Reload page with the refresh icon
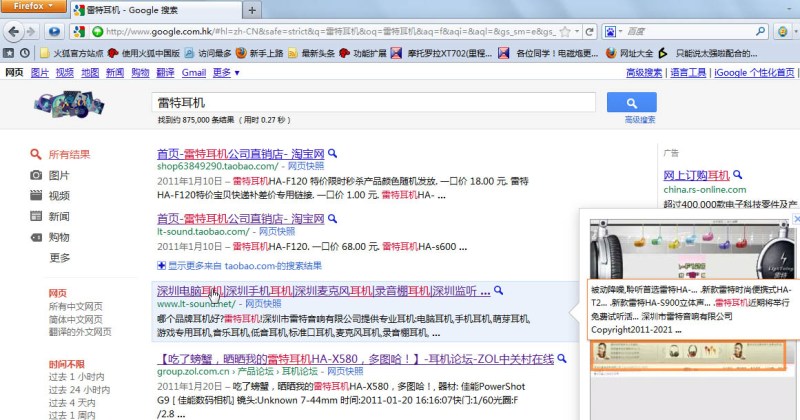 coord(589,32)
